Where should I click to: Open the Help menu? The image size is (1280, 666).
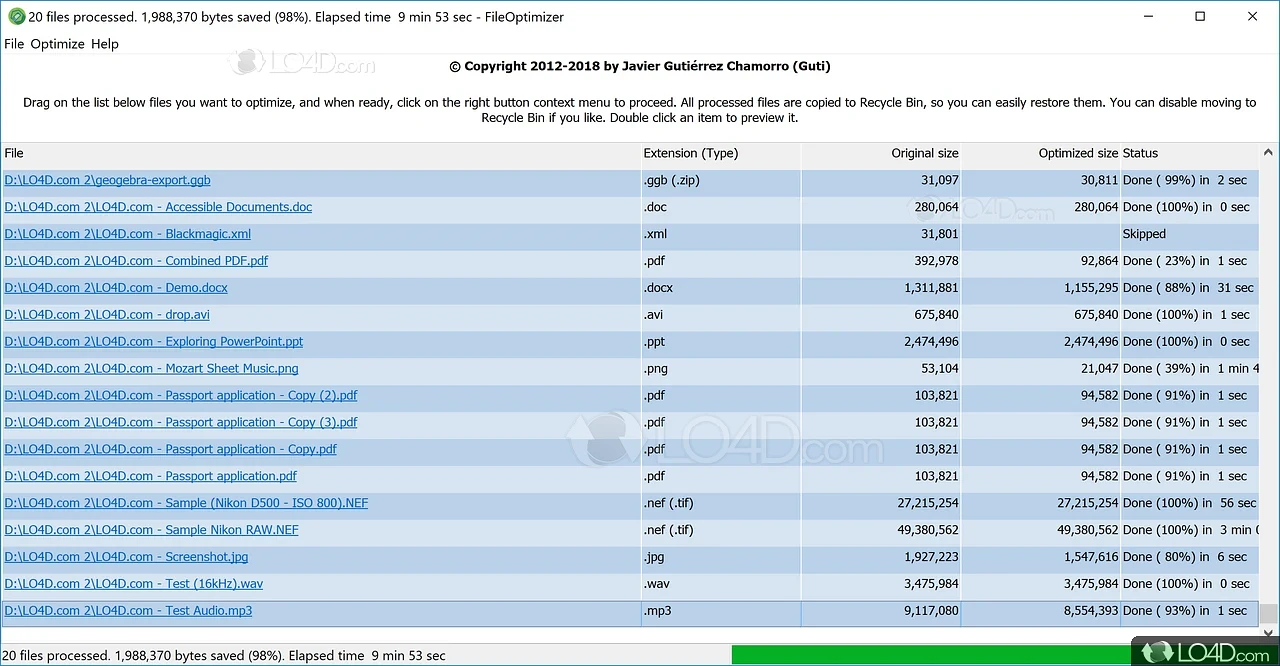(x=105, y=44)
